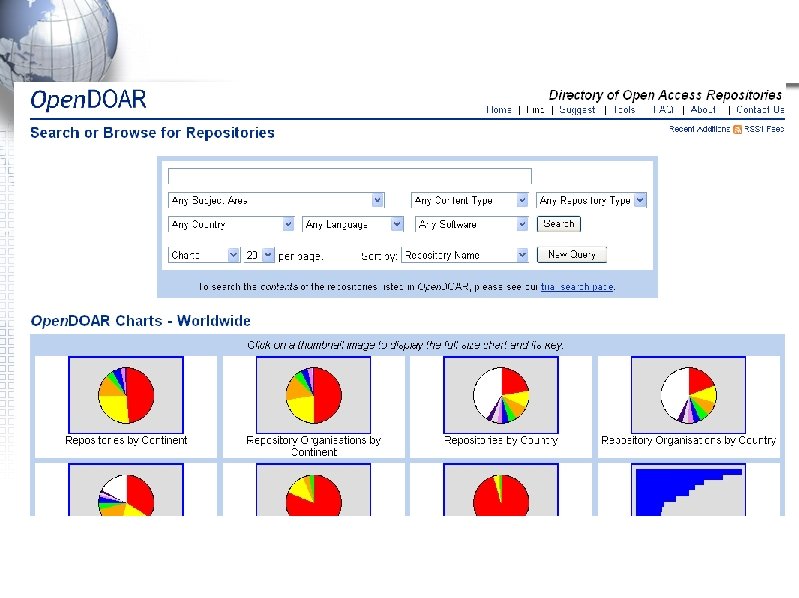Focus the repository search text field
Viewport: 799px width, 598px height.
click(350, 176)
